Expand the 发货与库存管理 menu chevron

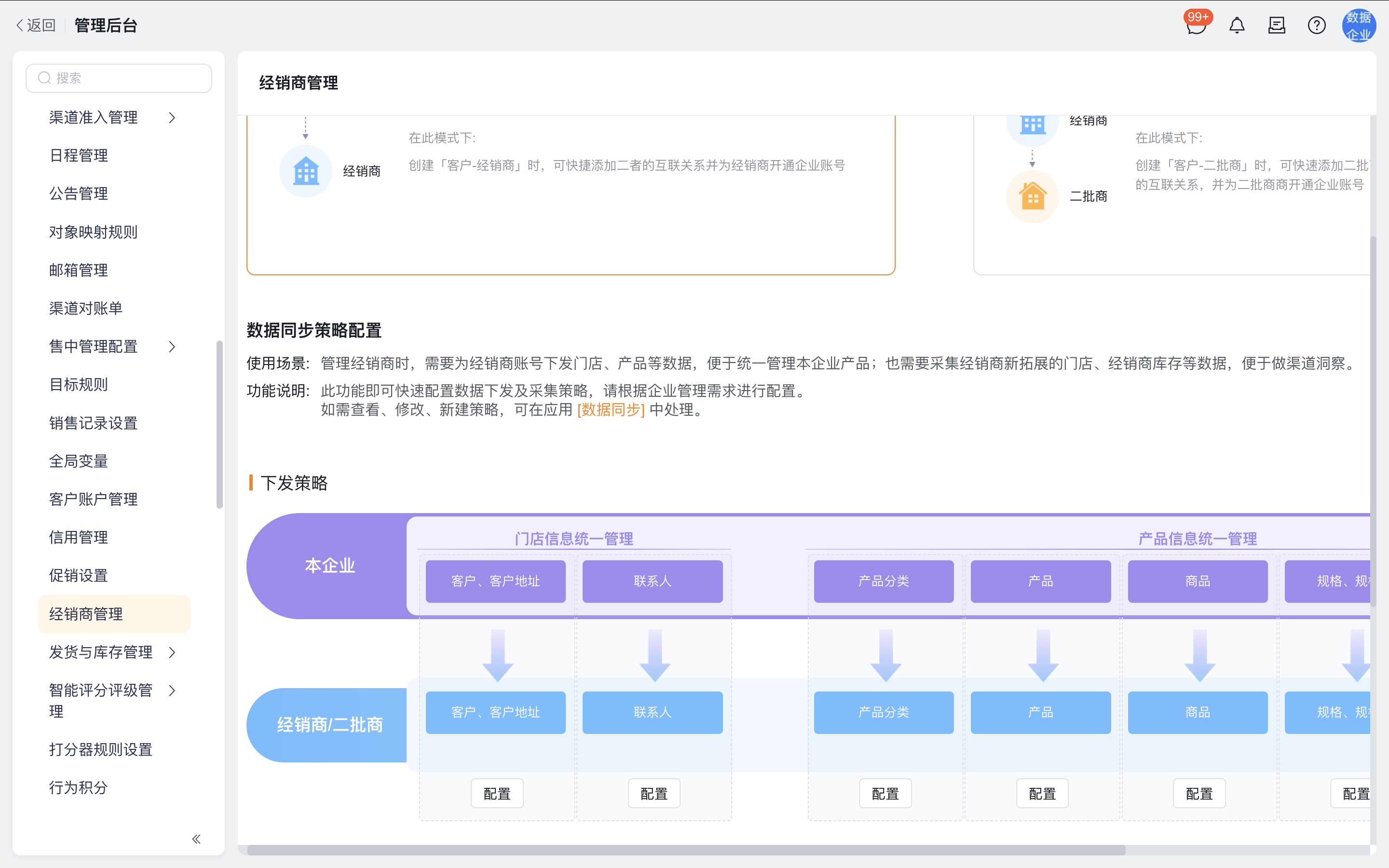point(172,652)
